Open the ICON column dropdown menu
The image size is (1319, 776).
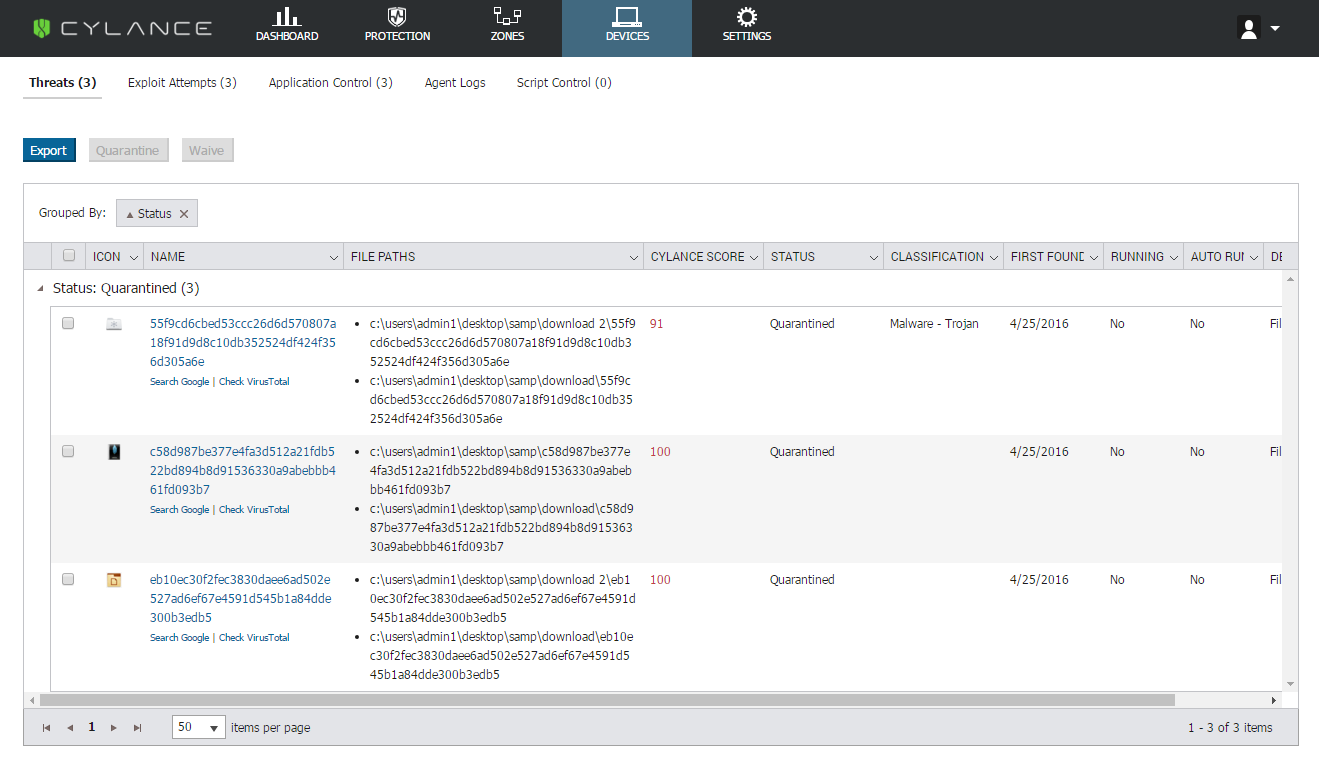click(x=133, y=257)
